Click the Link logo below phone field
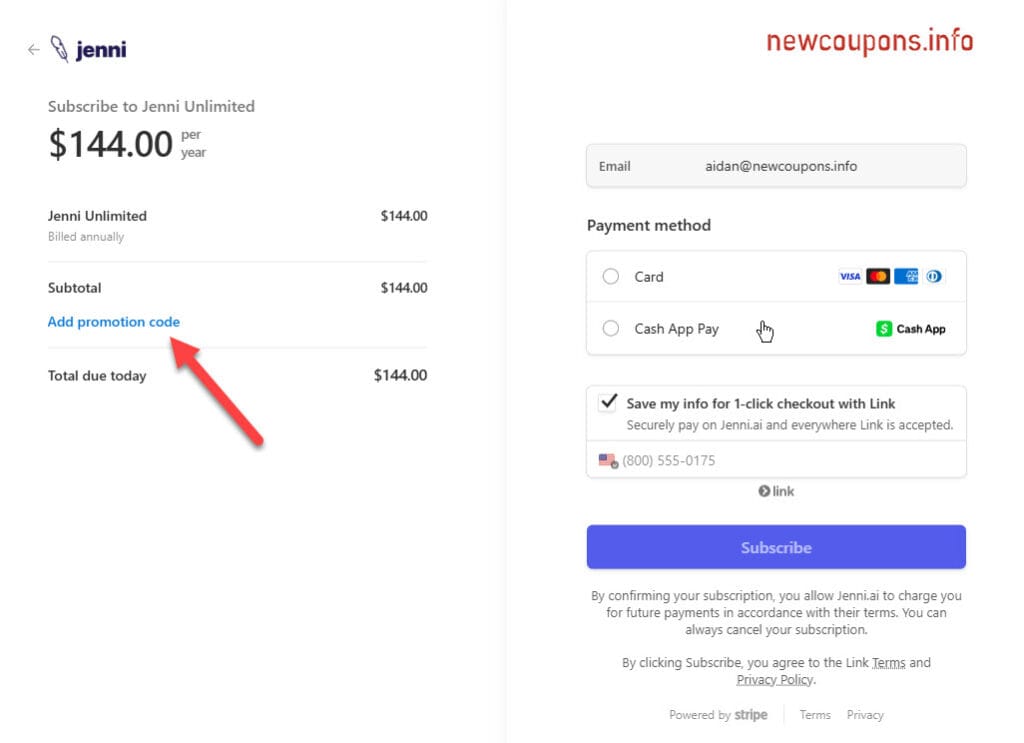 776,491
